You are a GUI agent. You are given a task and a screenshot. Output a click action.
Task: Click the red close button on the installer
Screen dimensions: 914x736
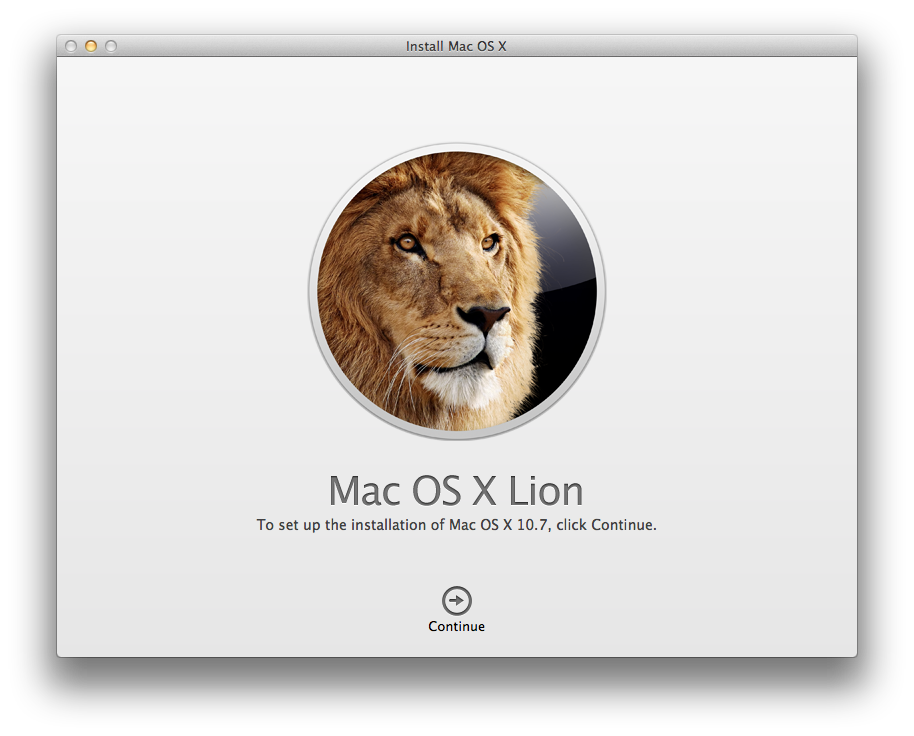coord(72,46)
